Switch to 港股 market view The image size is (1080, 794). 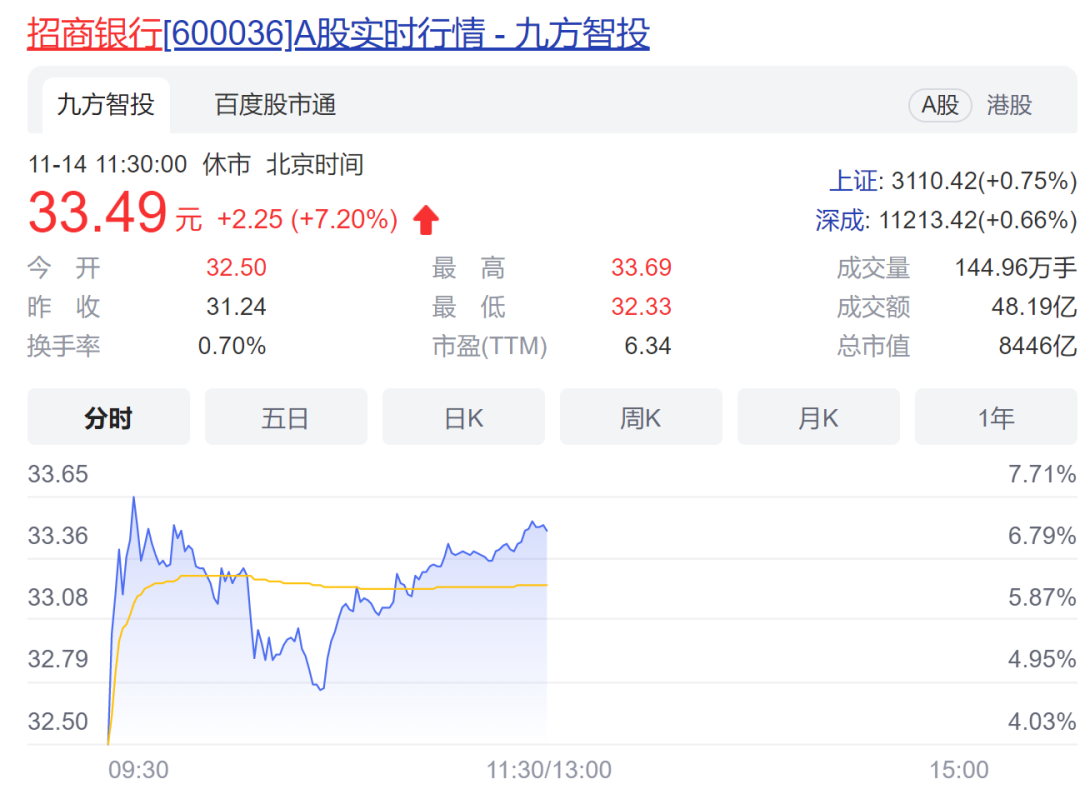click(1009, 105)
